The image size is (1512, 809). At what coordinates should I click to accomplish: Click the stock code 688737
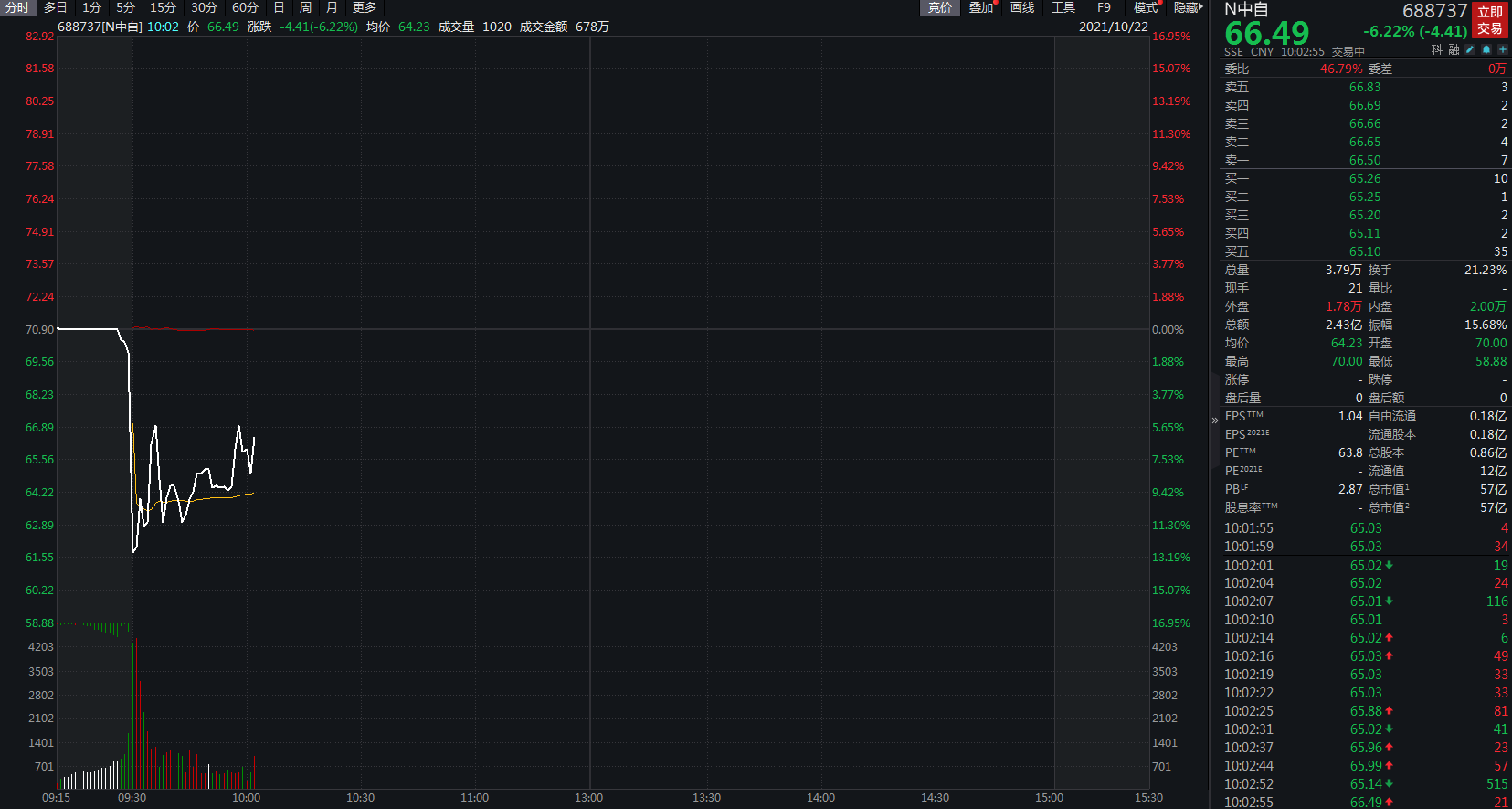(x=1434, y=11)
